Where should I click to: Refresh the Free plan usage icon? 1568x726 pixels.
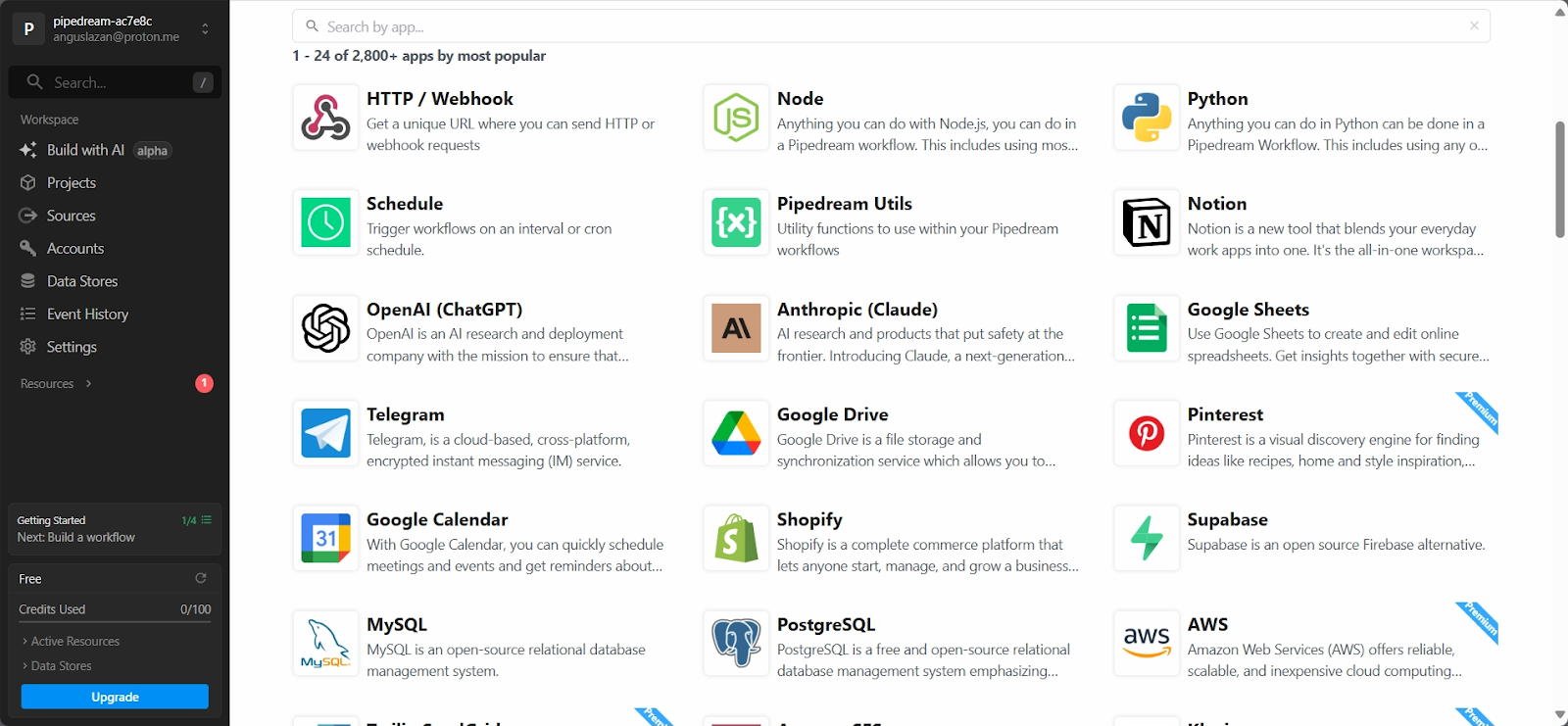point(201,578)
